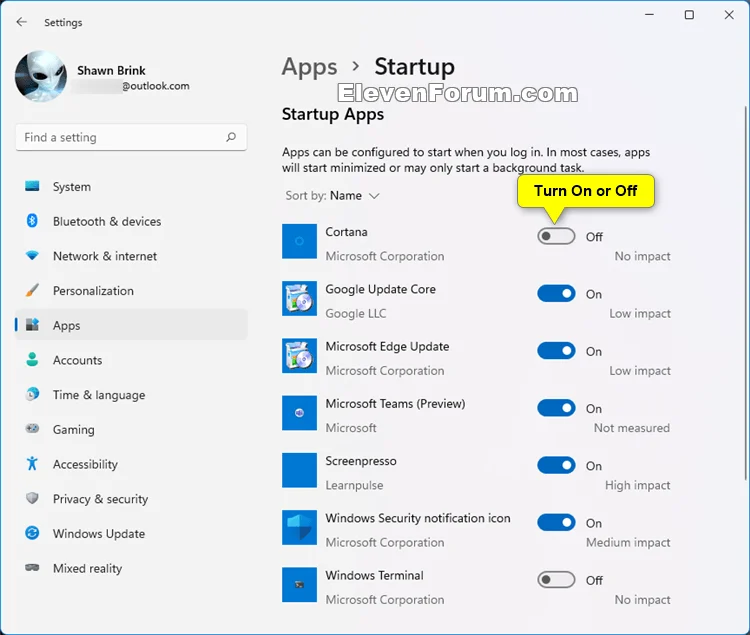Go to Accessibility settings
The image size is (750, 635).
(x=132, y=464)
